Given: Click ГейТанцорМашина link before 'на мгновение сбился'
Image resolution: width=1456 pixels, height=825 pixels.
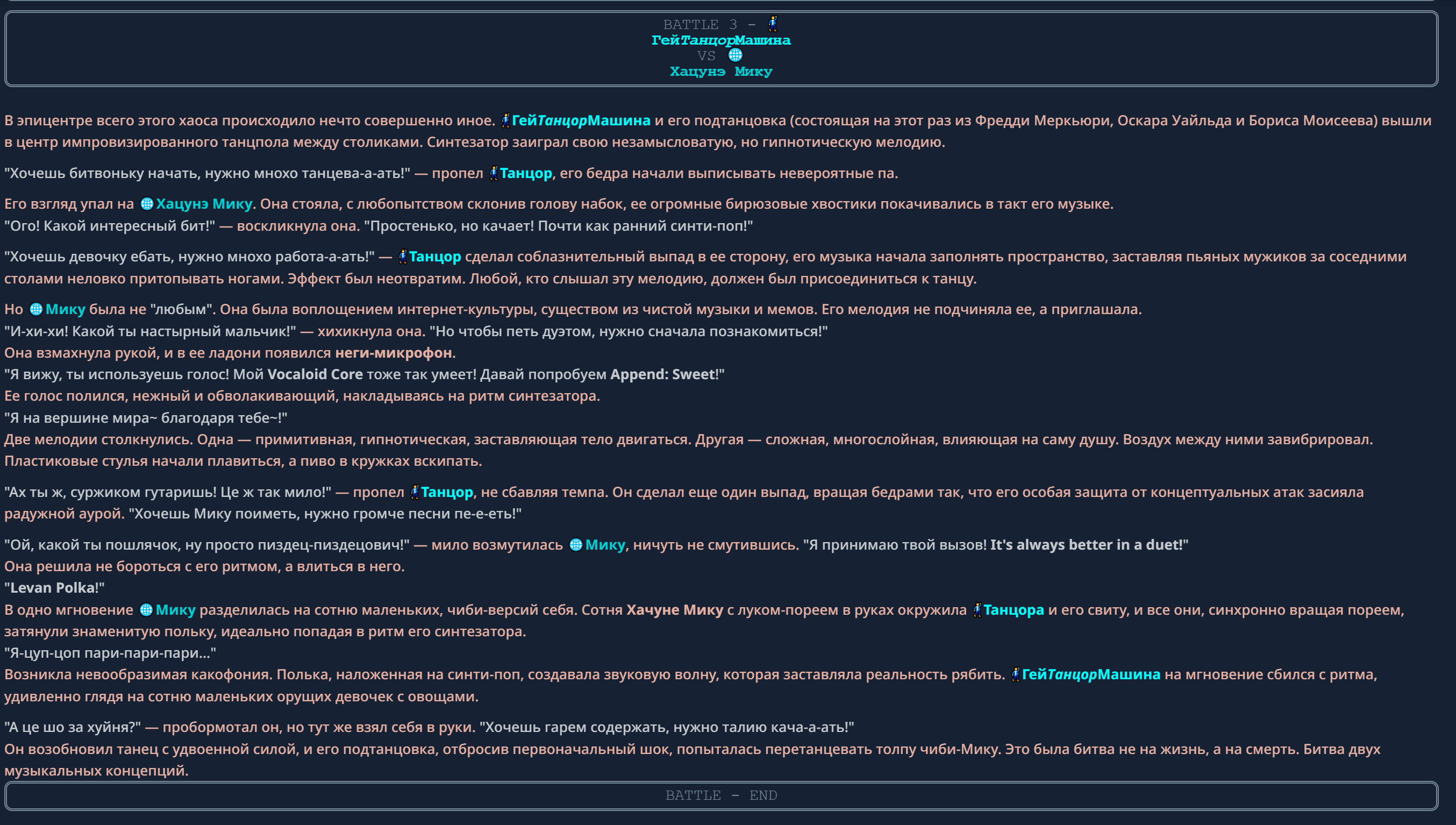Looking at the screenshot, I should coord(1091,675).
